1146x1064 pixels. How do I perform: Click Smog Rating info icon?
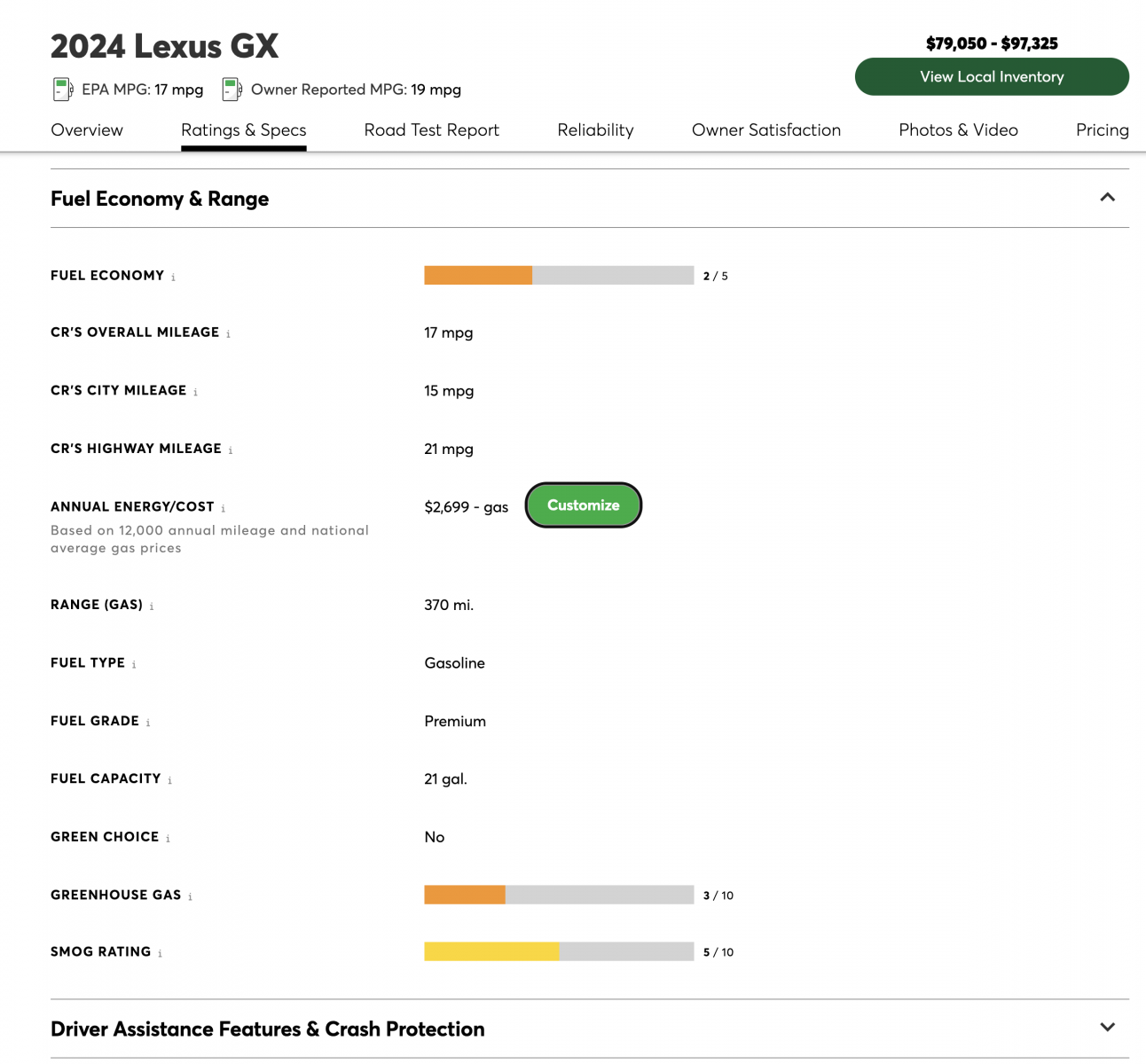click(160, 953)
